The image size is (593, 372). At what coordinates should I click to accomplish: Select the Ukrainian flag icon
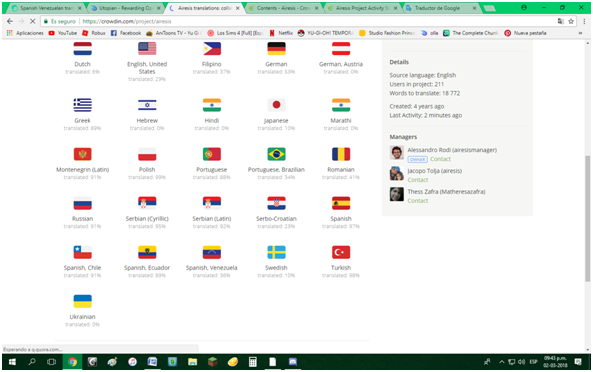tap(82, 301)
